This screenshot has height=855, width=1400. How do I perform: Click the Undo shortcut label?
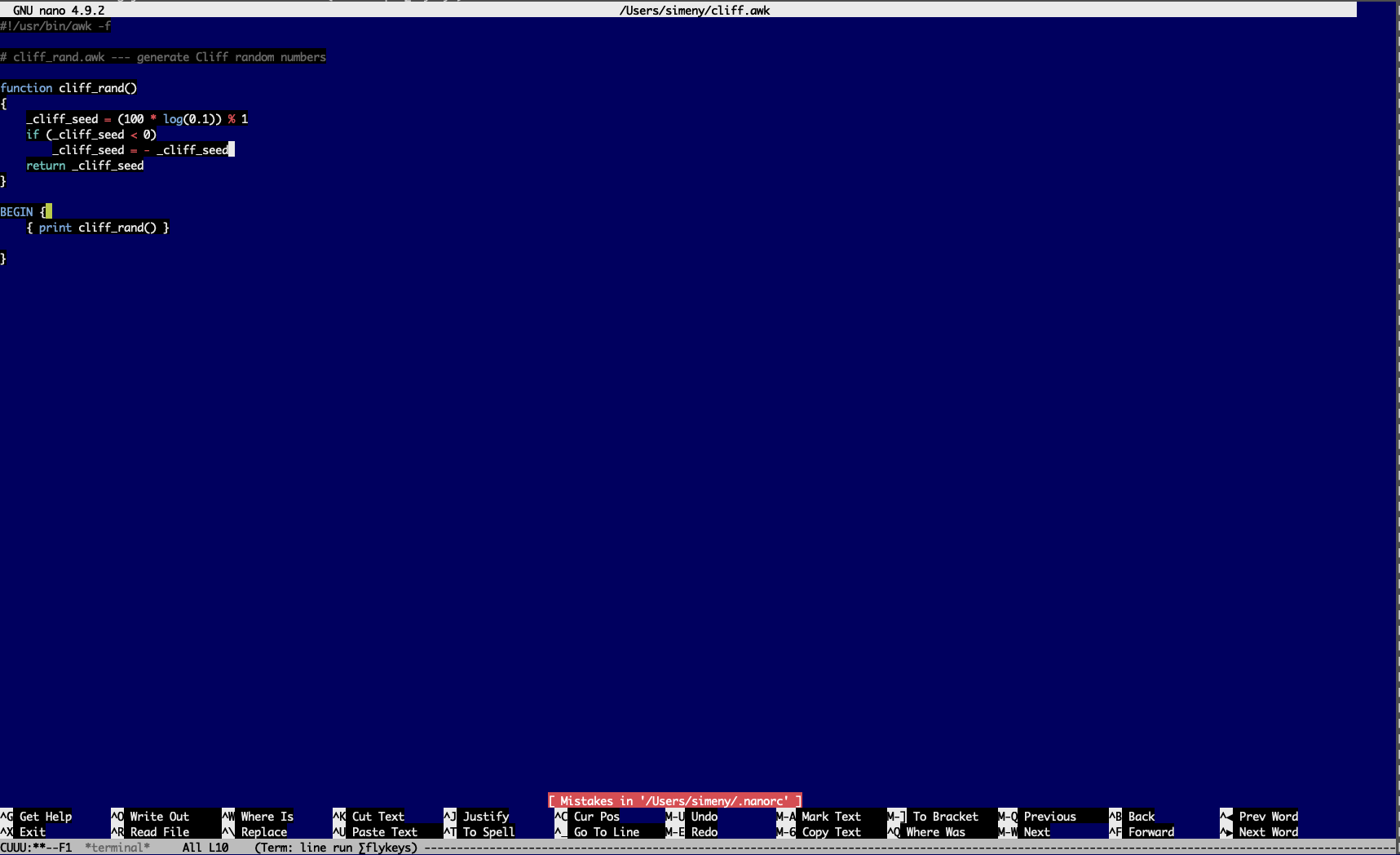[x=704, y=817]
